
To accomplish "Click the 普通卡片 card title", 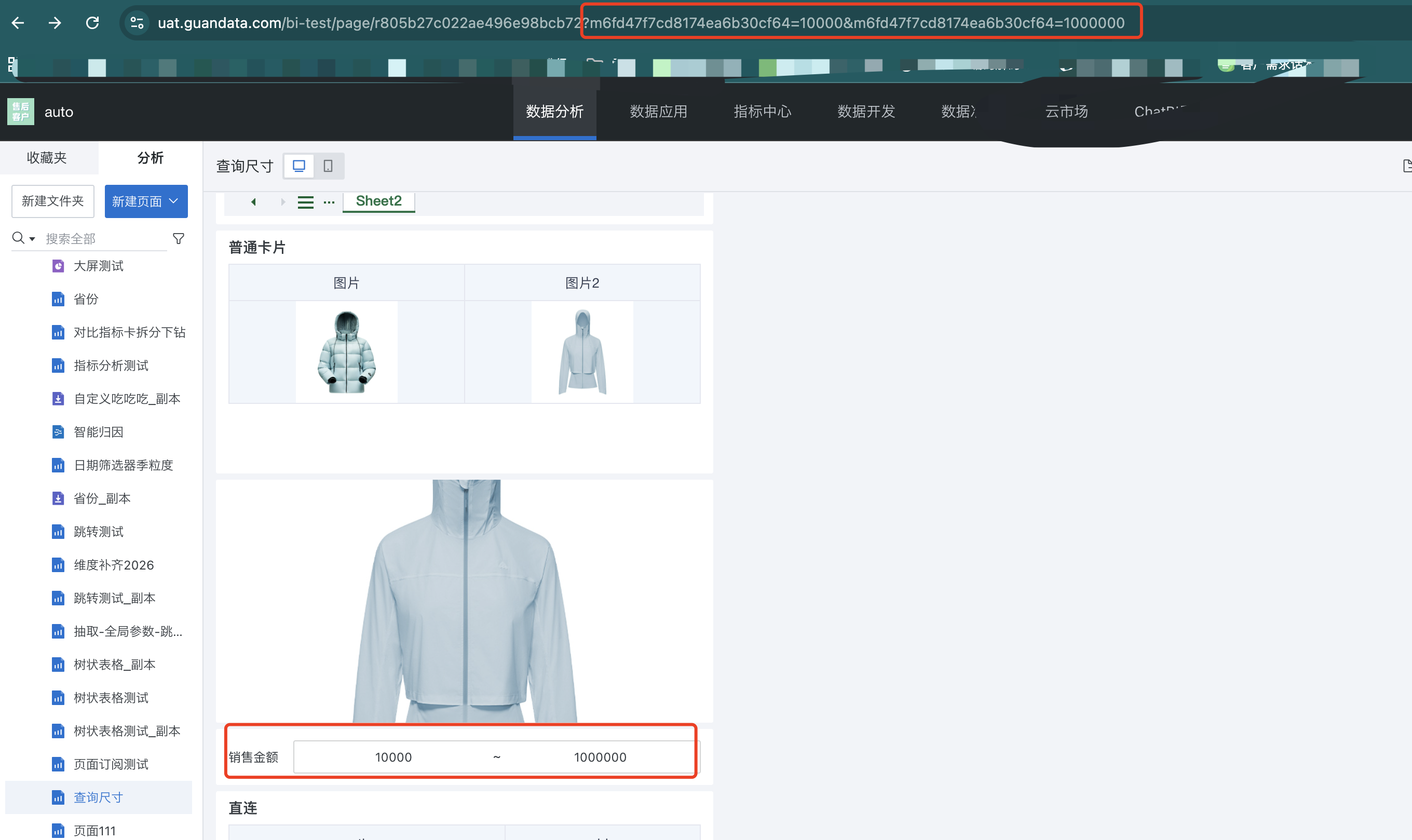I will coord(257,247).
